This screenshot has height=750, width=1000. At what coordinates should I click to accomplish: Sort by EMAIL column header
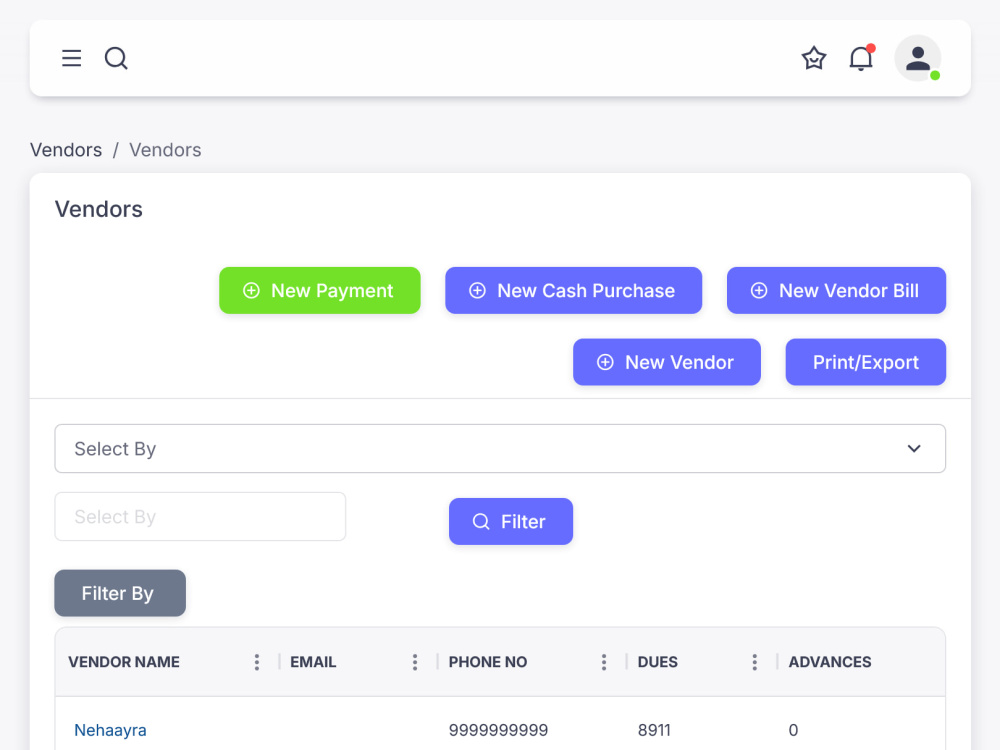[313, 662]
